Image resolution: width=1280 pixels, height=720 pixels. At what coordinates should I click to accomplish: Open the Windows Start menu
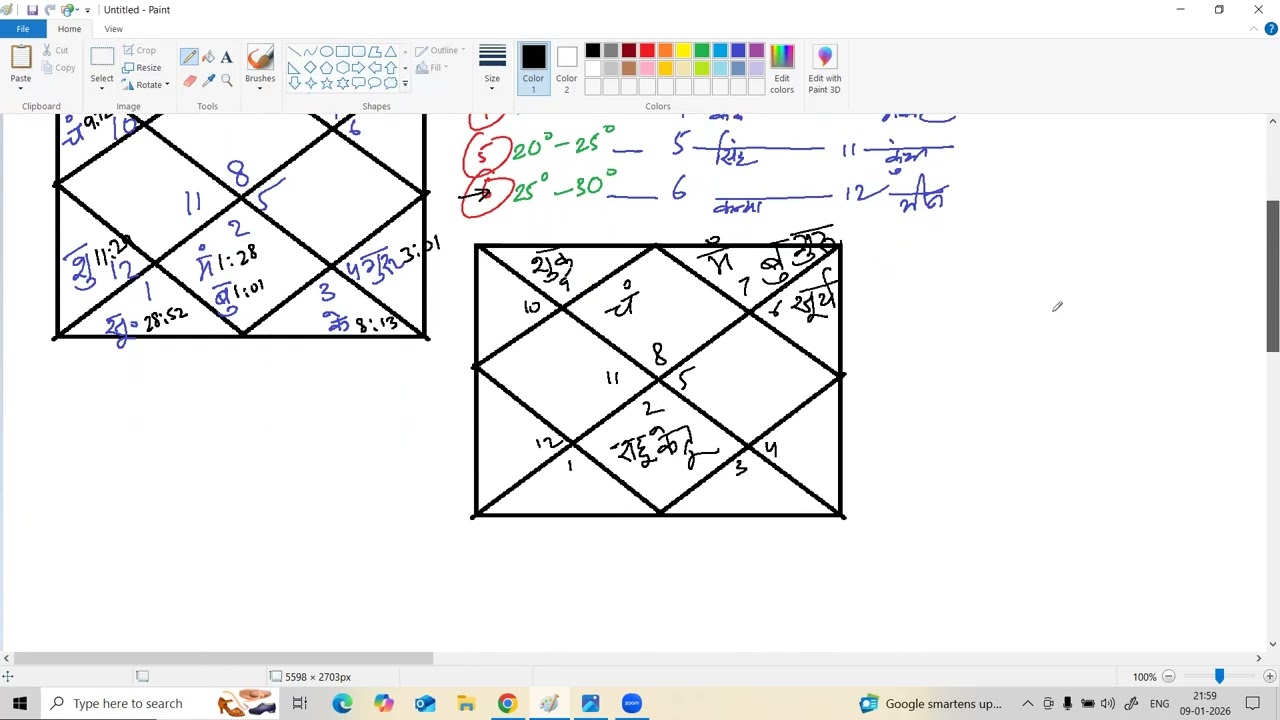(19, 704)
